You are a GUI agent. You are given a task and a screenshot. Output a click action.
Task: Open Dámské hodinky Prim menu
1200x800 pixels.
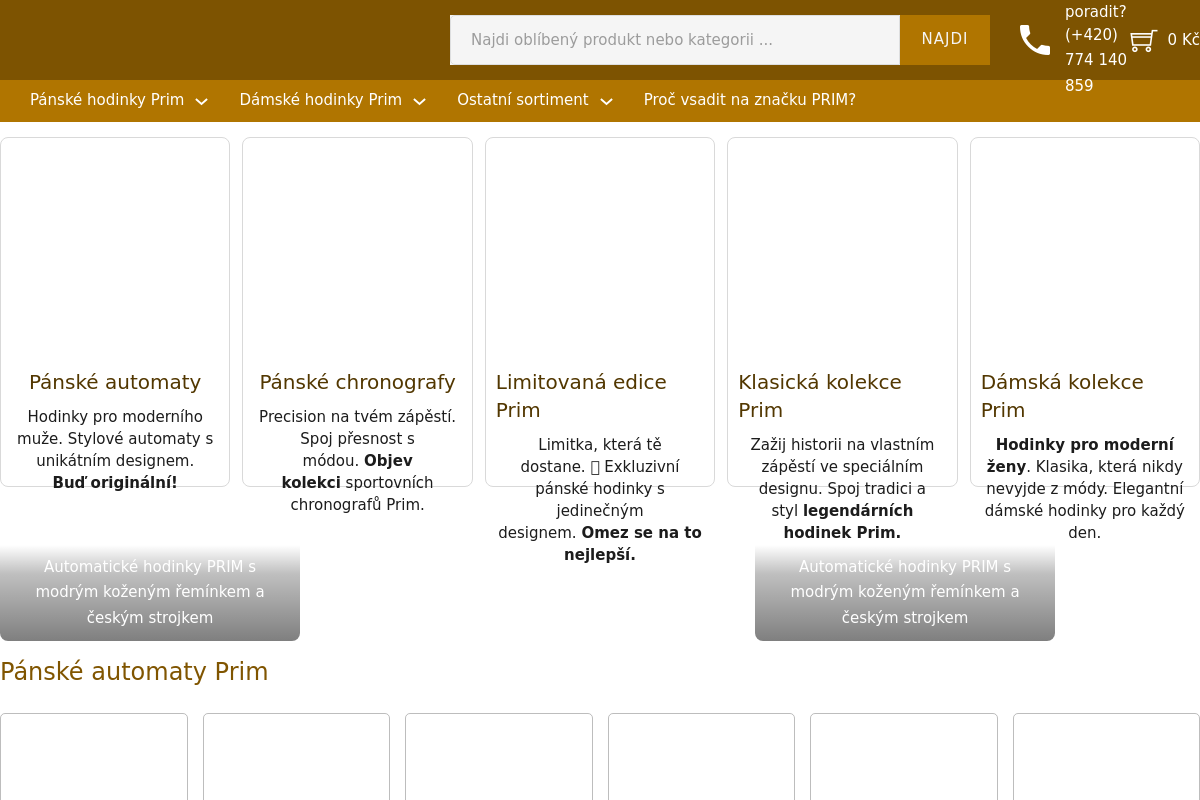coord(320,100)
